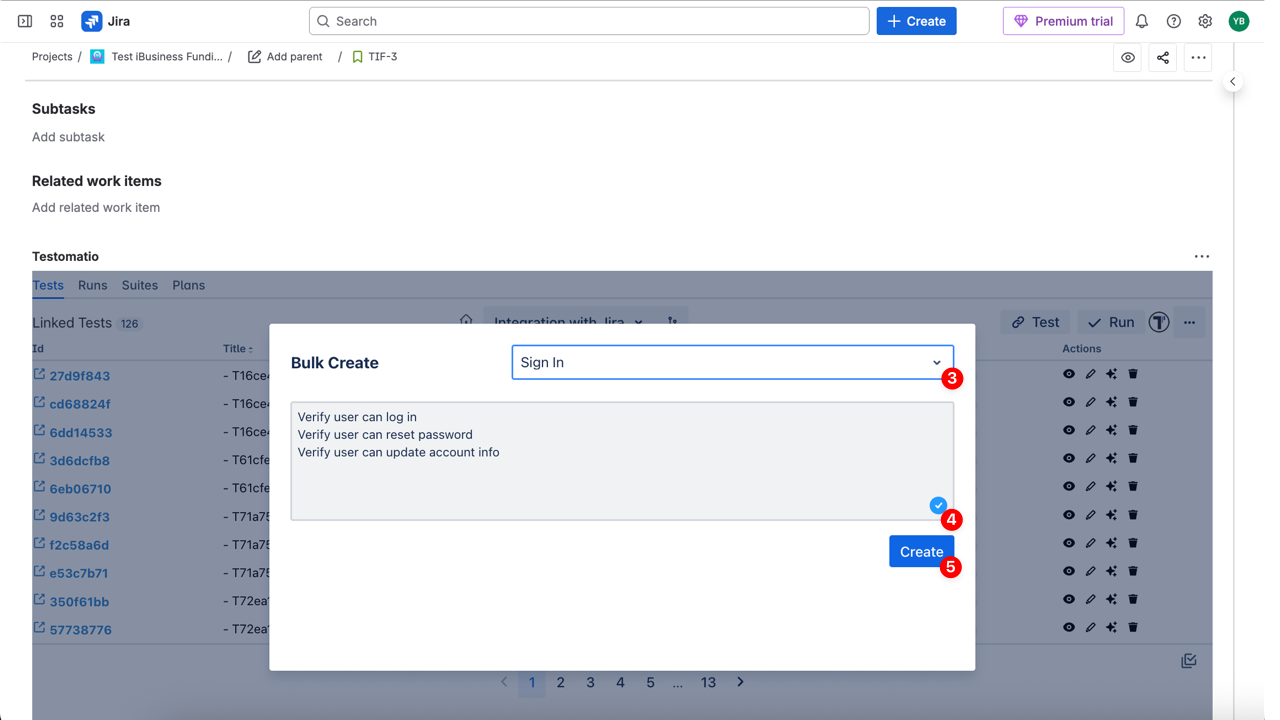This screenshot has height=720, width=1280.
Task: Open the Sign In suite dropdown
Action: pyautogui.click(x=732, y=362)
